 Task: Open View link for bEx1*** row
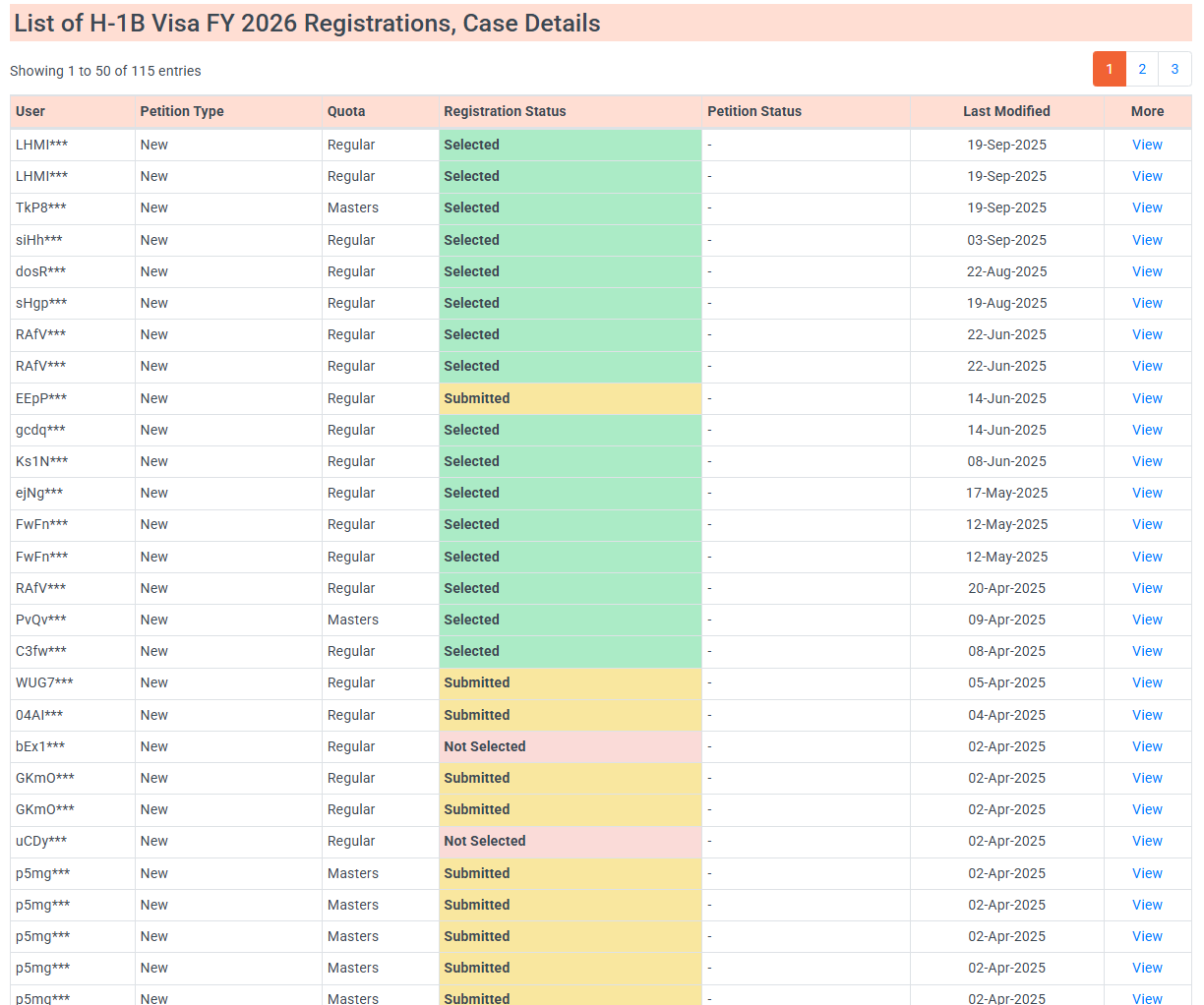tap(1147, 746)
